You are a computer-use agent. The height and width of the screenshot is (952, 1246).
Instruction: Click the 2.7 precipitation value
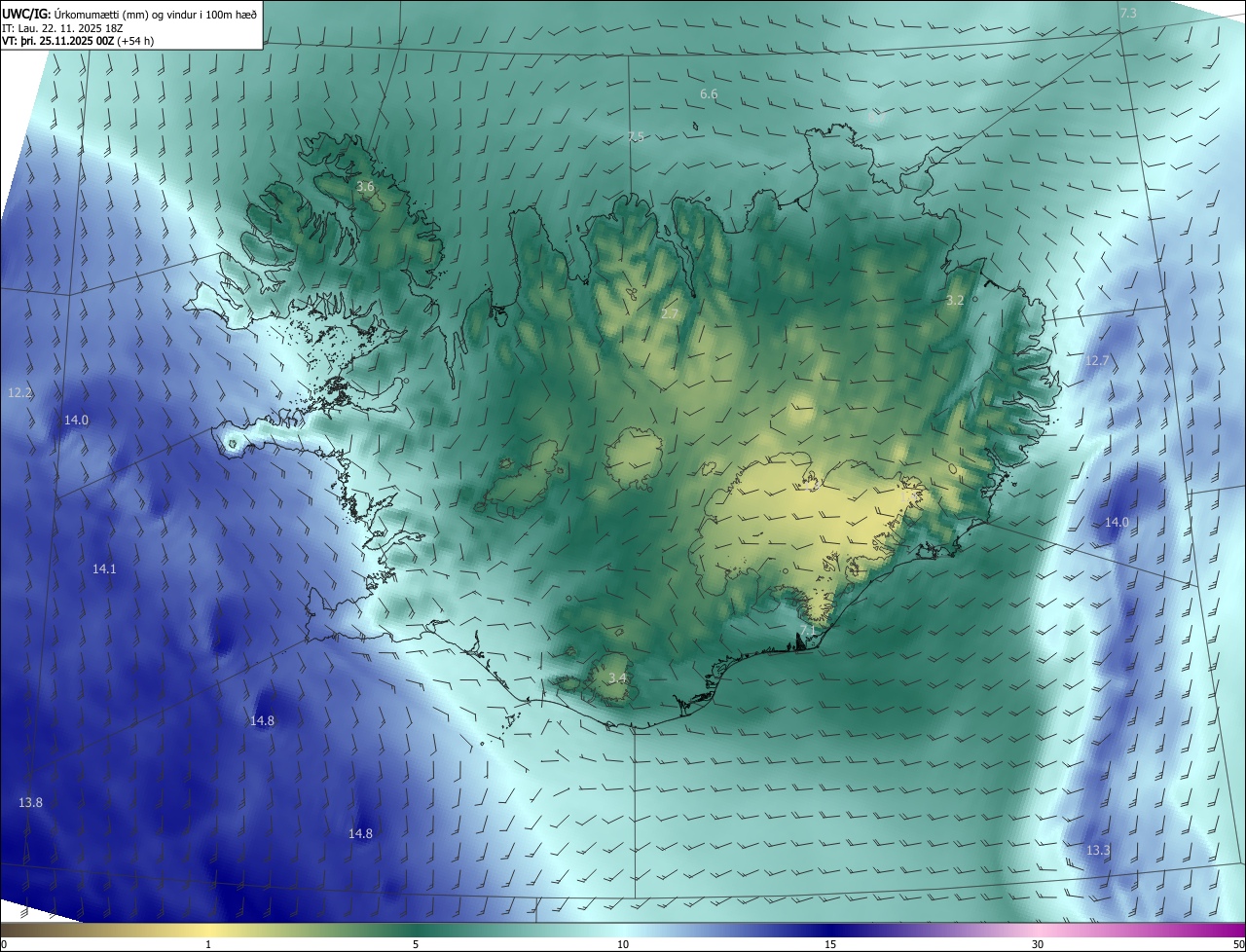tap(670, 313)
